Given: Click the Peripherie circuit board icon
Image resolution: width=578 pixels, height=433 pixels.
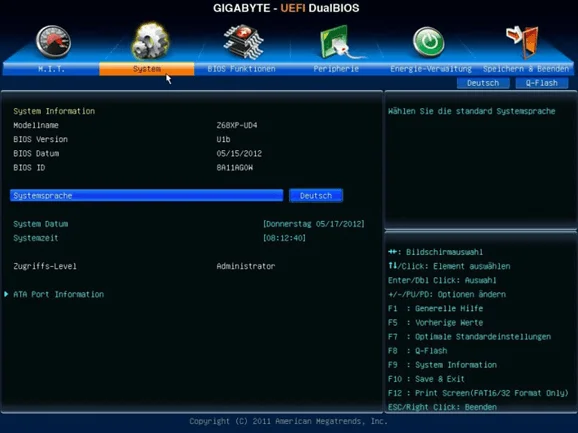Looking at the screenshot, I should pyautogui.click(x=338, y=42).
